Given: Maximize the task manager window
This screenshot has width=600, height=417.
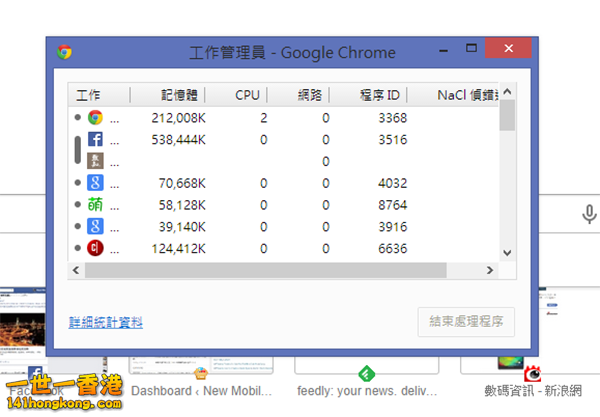Looking at the screenshot, I should point(471,48).
